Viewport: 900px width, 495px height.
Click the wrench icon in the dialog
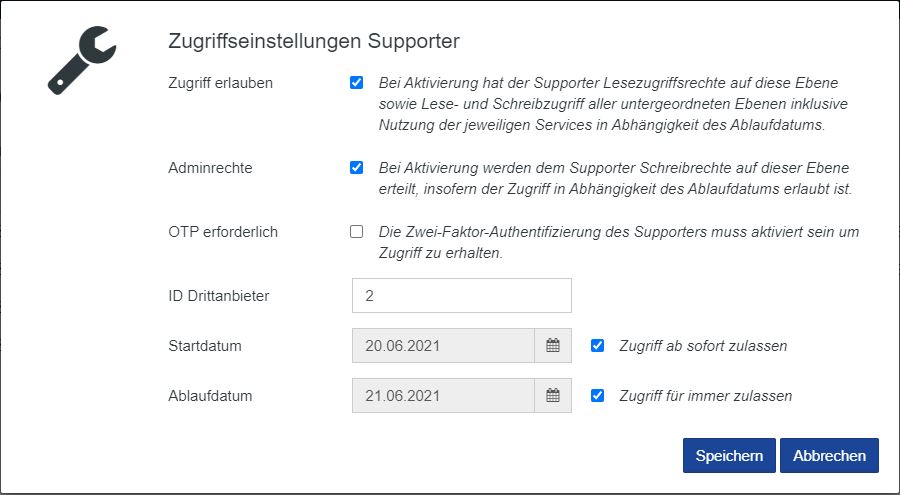point(83,61)
